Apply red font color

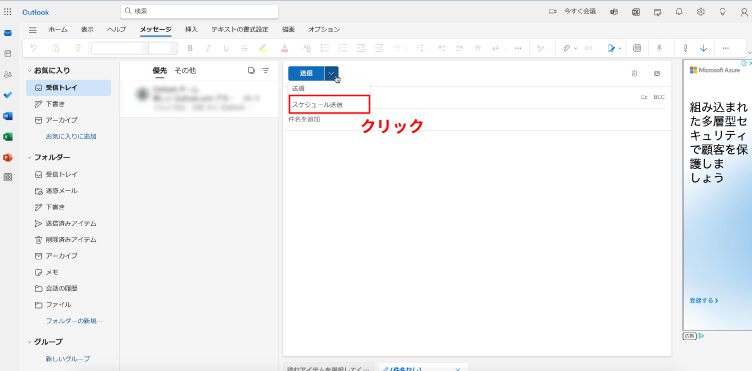tap(284, 48)
